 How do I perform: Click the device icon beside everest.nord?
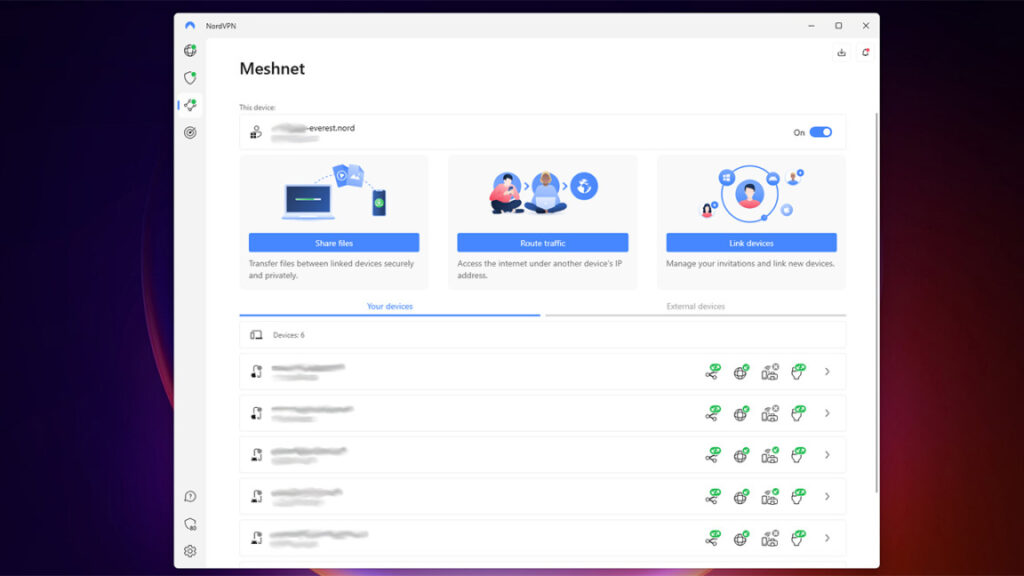(x=256, y=133)
